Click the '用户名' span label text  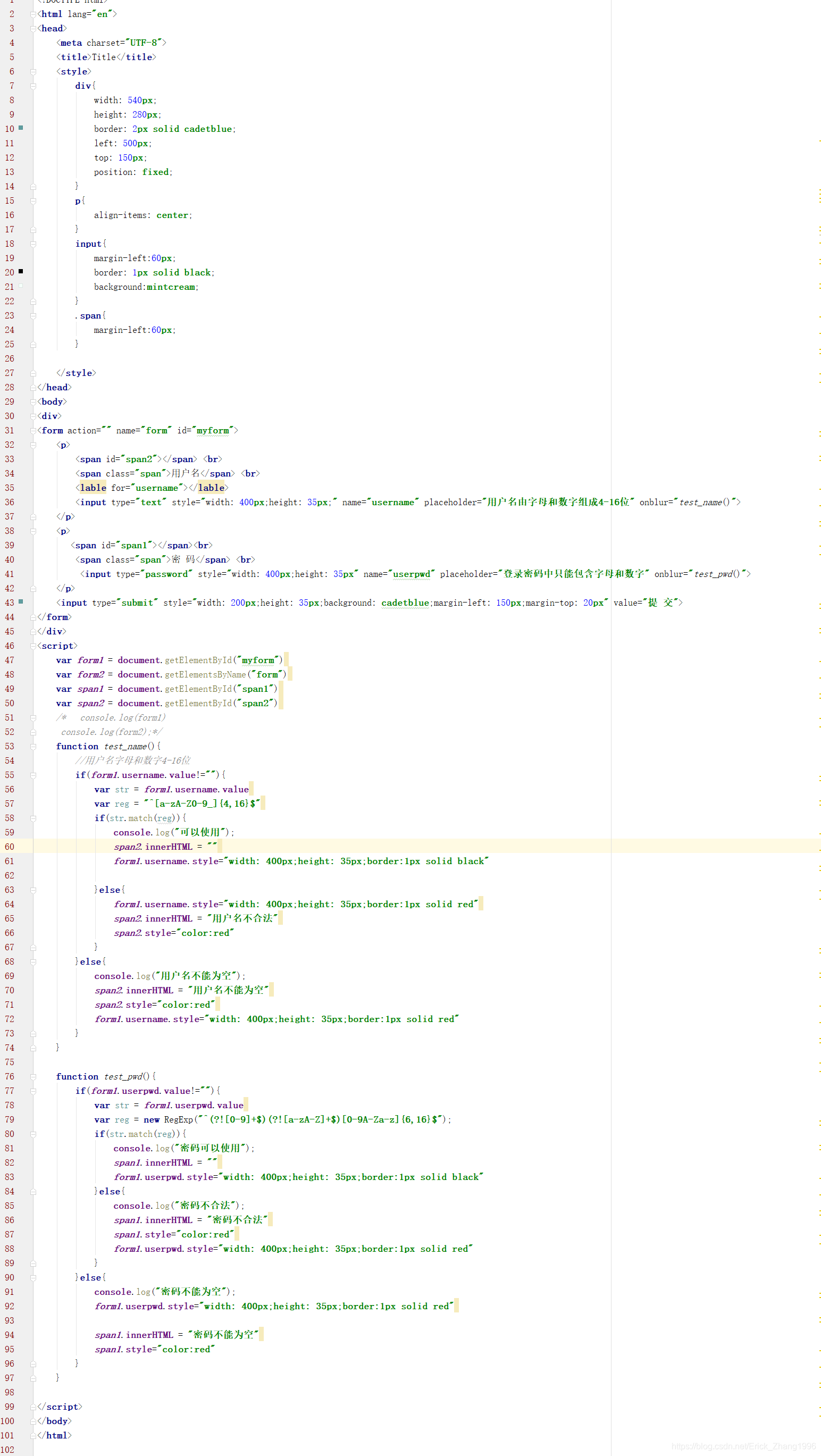pos(186,474)
